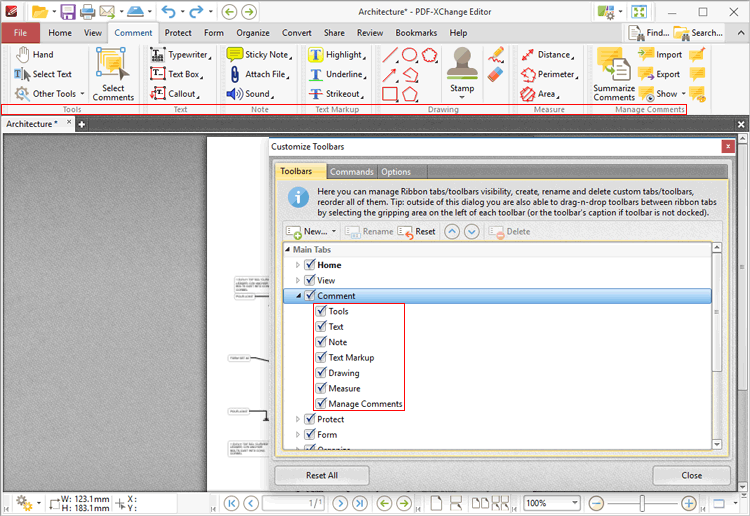Image resolution: width=750 pixels, height=516 pixels.
Task: Save the document with the floppy icon
Action: [67, 11]
